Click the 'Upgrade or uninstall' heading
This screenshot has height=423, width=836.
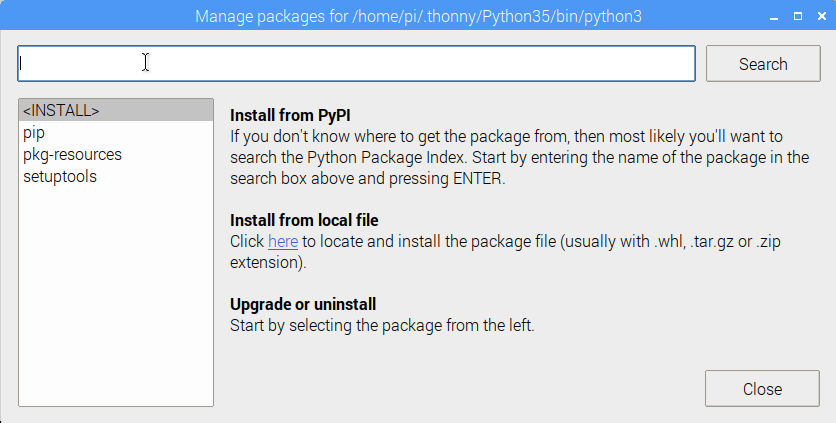pyautogui.click(x=303, y=304)
